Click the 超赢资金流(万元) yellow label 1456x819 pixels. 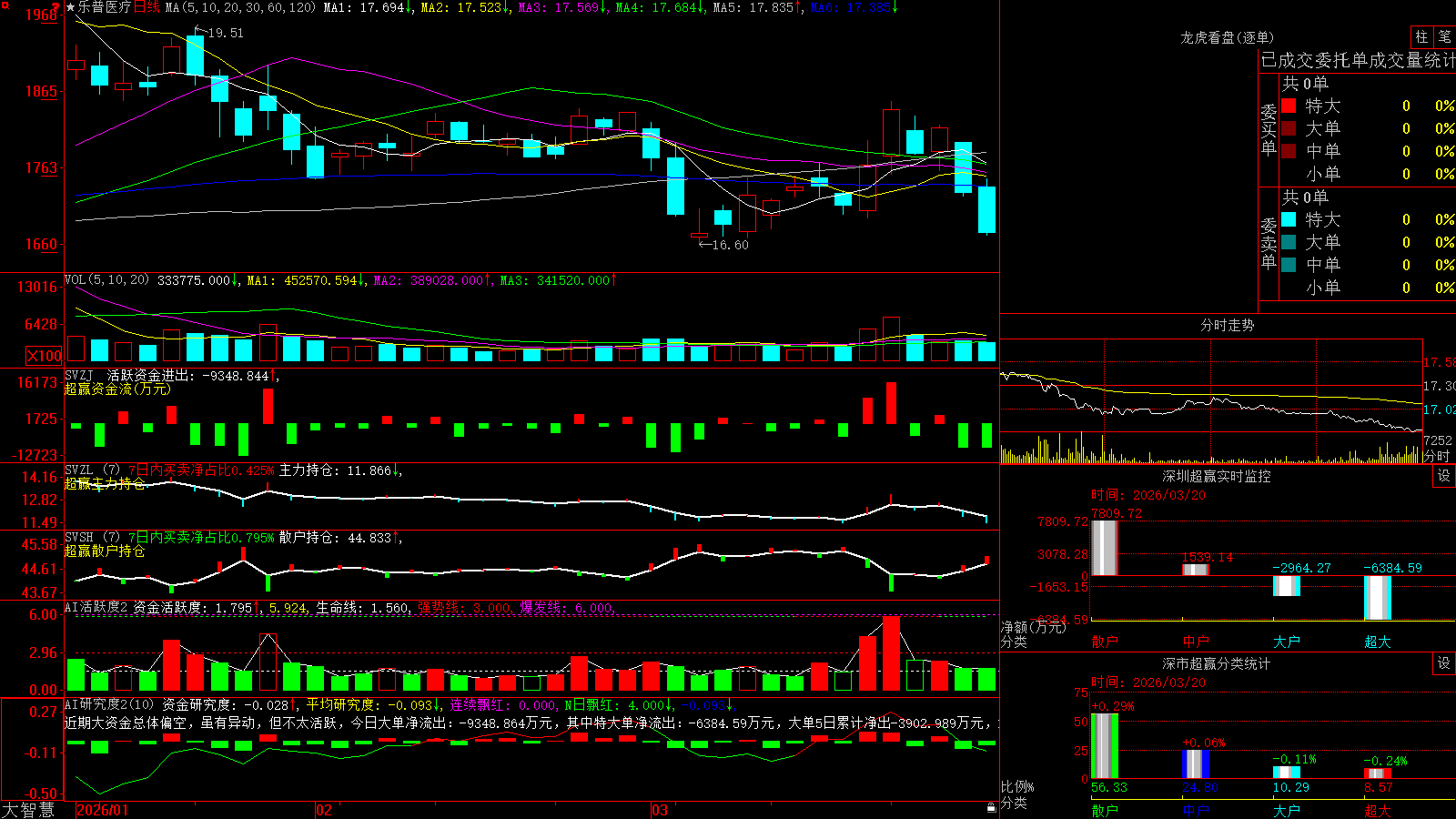(117, 389)
